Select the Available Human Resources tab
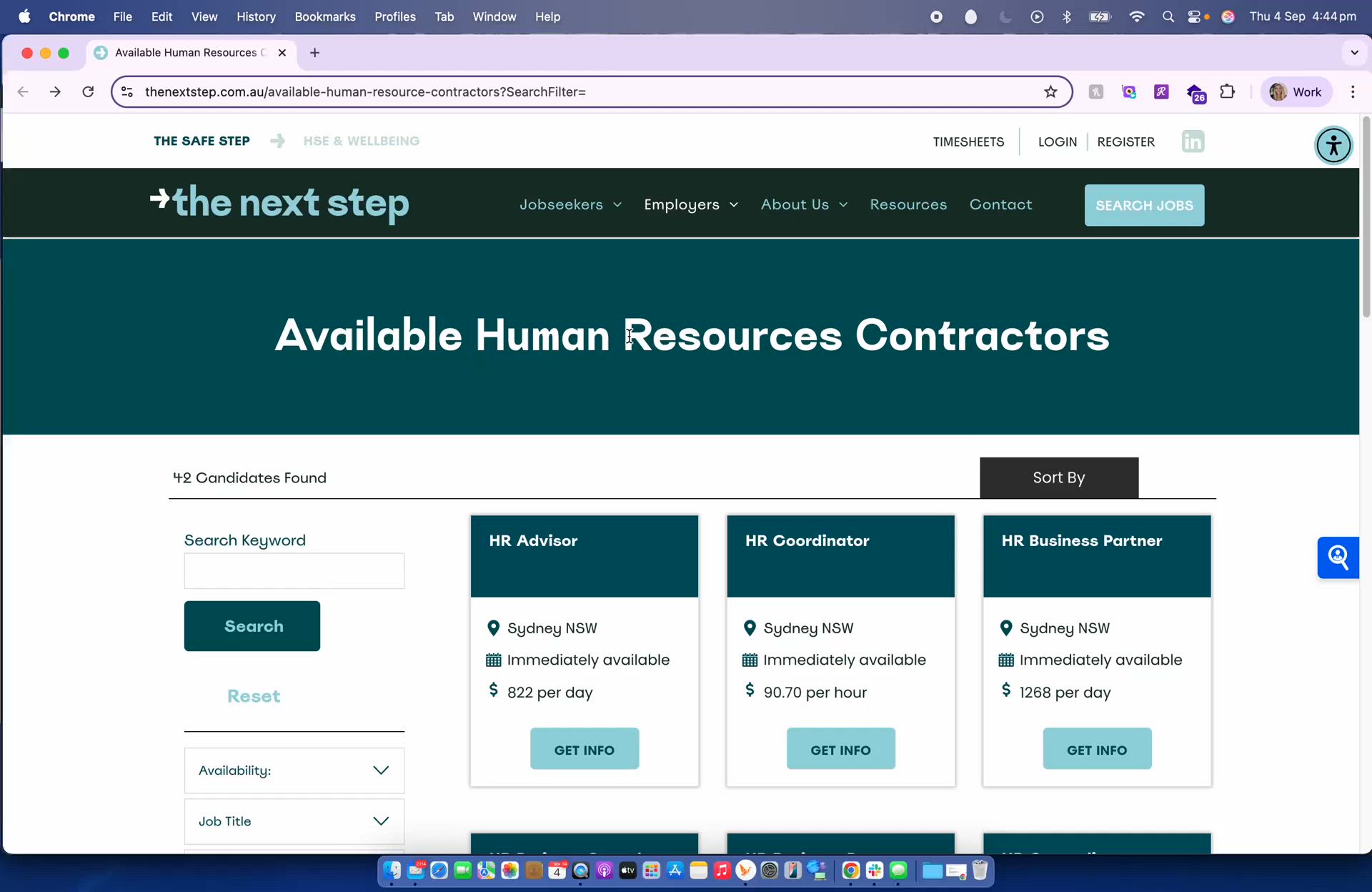This screenshot has width=1372, height=892. click(191, 53)
